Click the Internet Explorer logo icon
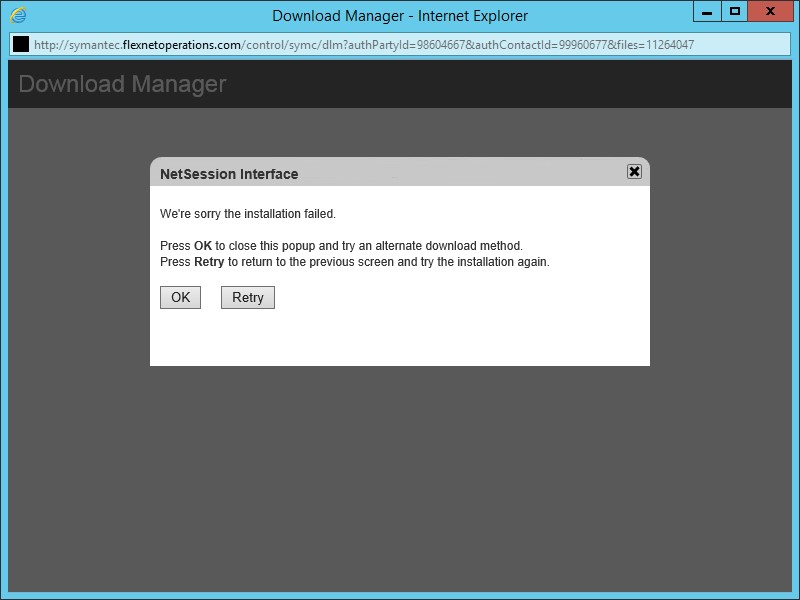 point(18,15)
